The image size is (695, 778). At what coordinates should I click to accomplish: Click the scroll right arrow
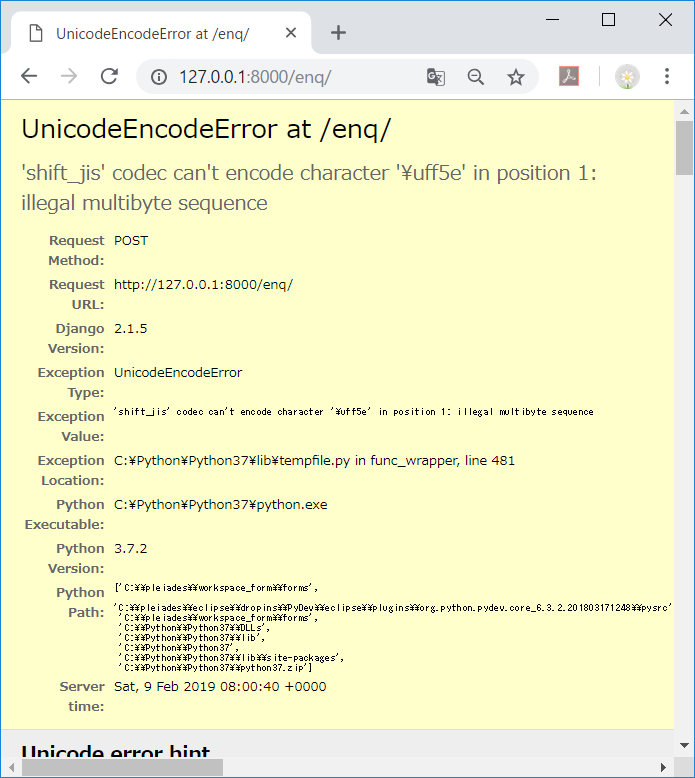pyautogui.click(x=663, y=767)
